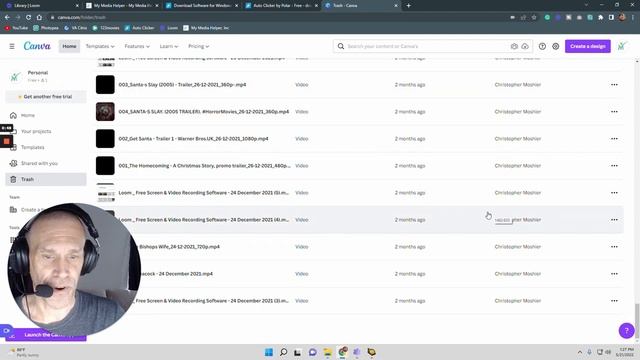The width and height of the screenshot is (640, 360).
Task: Select 001_The Homecoming Christmas Story file name
Action: pos(204,166)
